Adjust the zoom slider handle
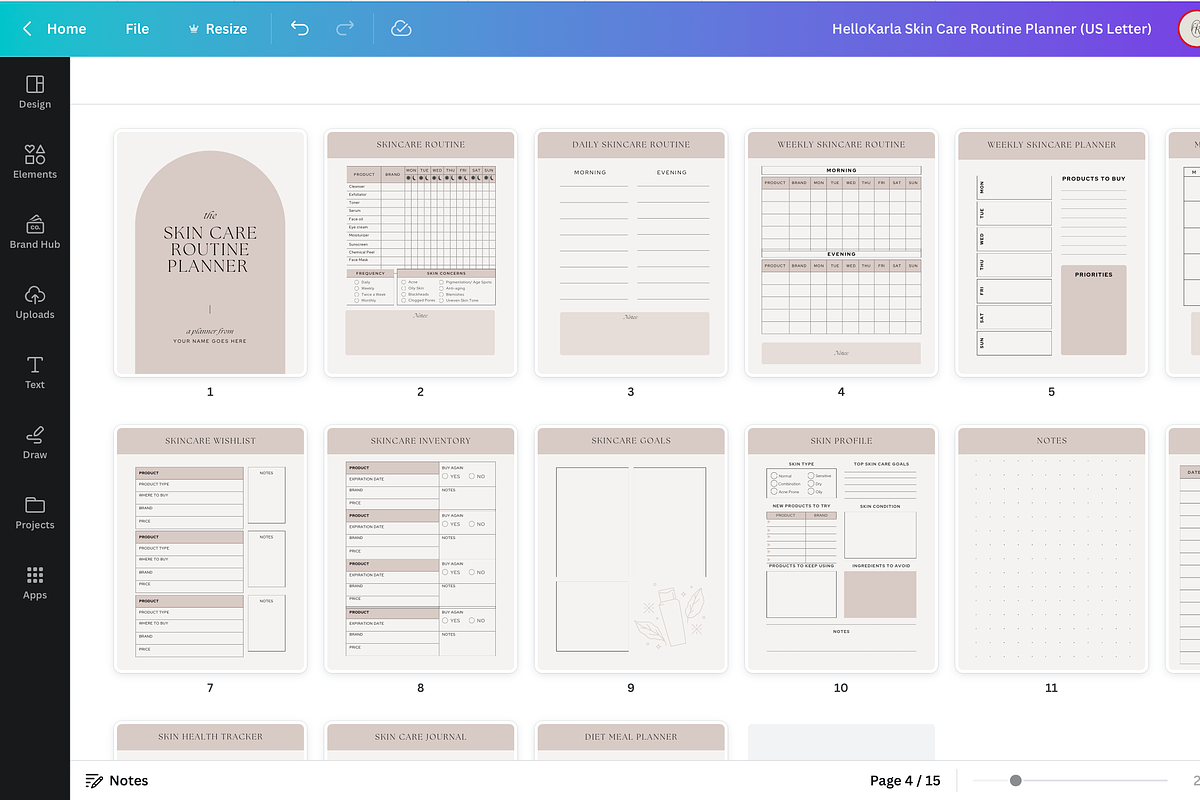1200x800 pixels. (1015, 780)
